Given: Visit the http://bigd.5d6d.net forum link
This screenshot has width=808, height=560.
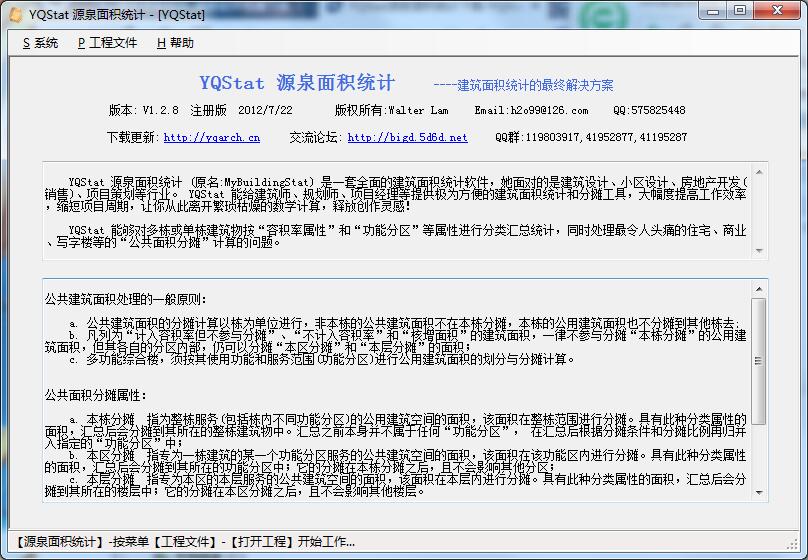Looking at the screenshot, I should (x=408, y=137).
